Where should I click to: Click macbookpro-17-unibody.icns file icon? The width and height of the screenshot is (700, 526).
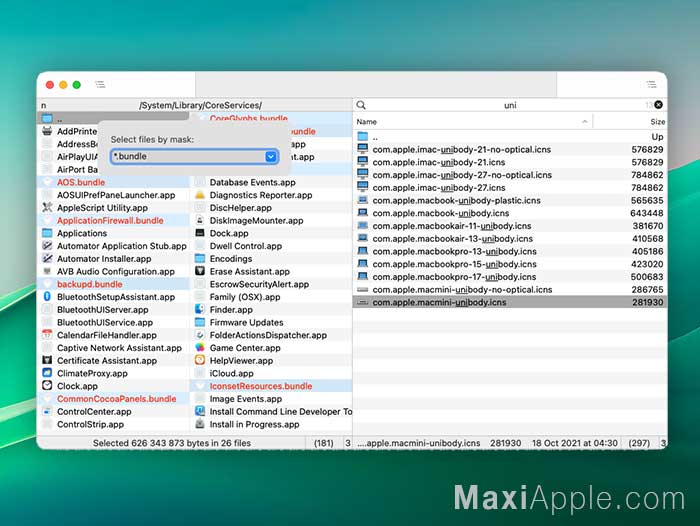[363, 276]
